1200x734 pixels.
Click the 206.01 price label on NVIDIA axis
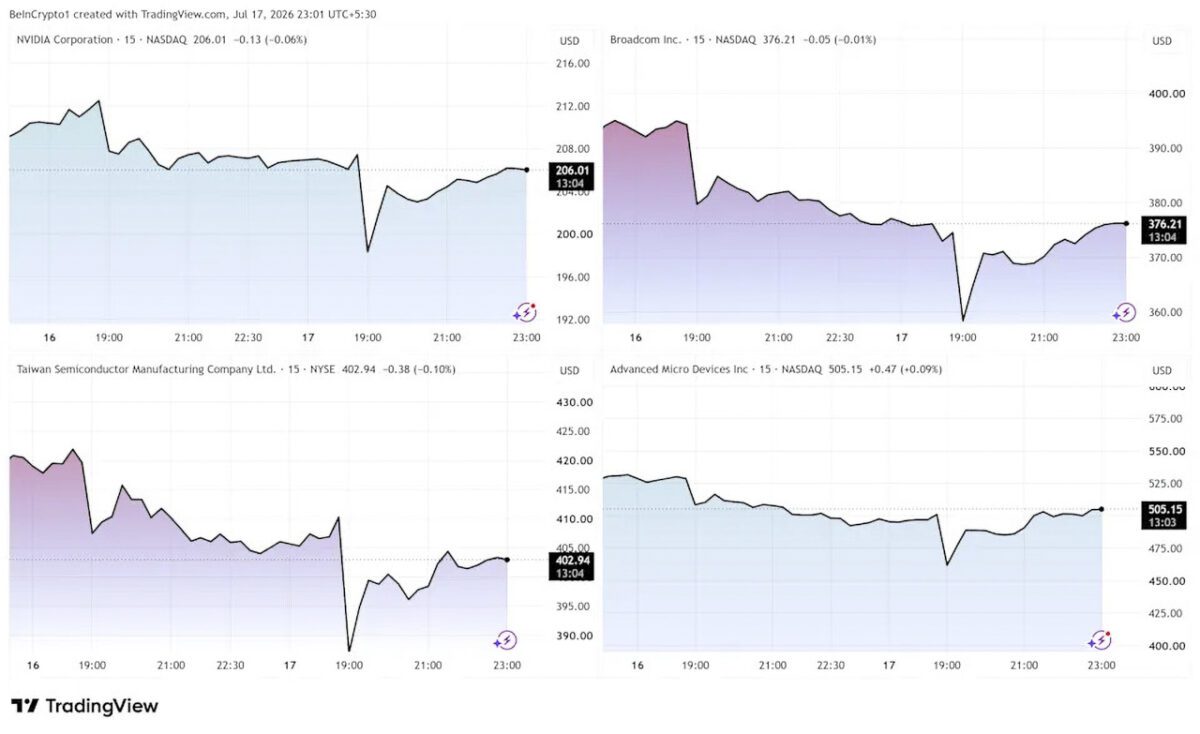click(x=572, y=170)
